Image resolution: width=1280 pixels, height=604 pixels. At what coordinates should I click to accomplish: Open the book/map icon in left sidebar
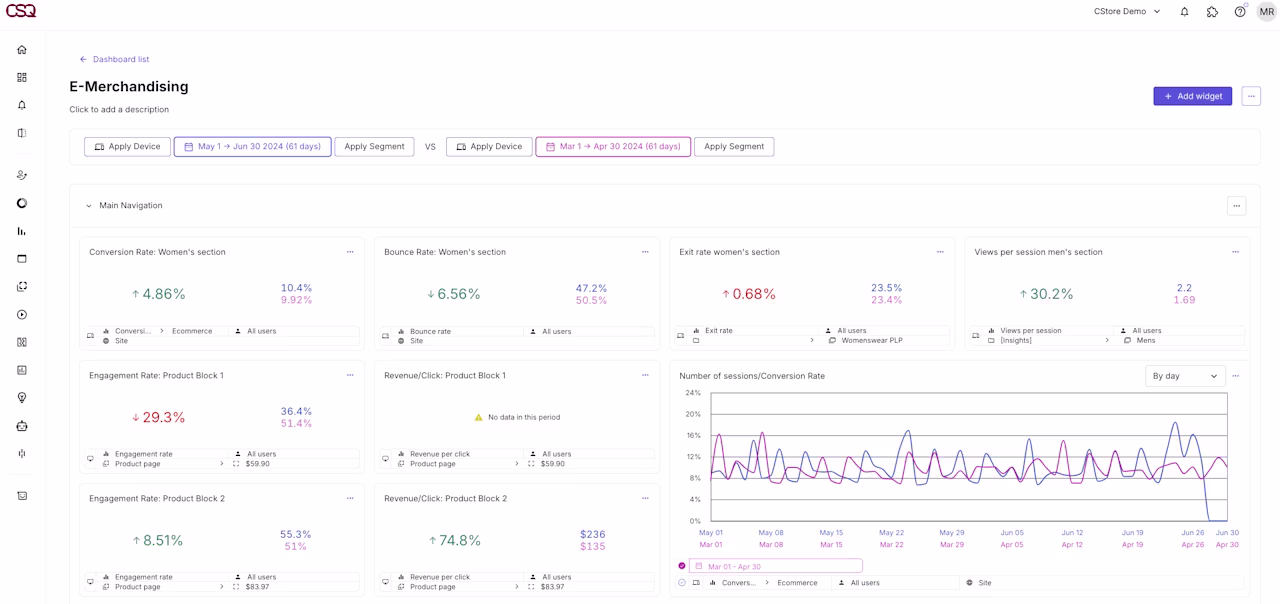pyautogui.click(x=22, y=133)
